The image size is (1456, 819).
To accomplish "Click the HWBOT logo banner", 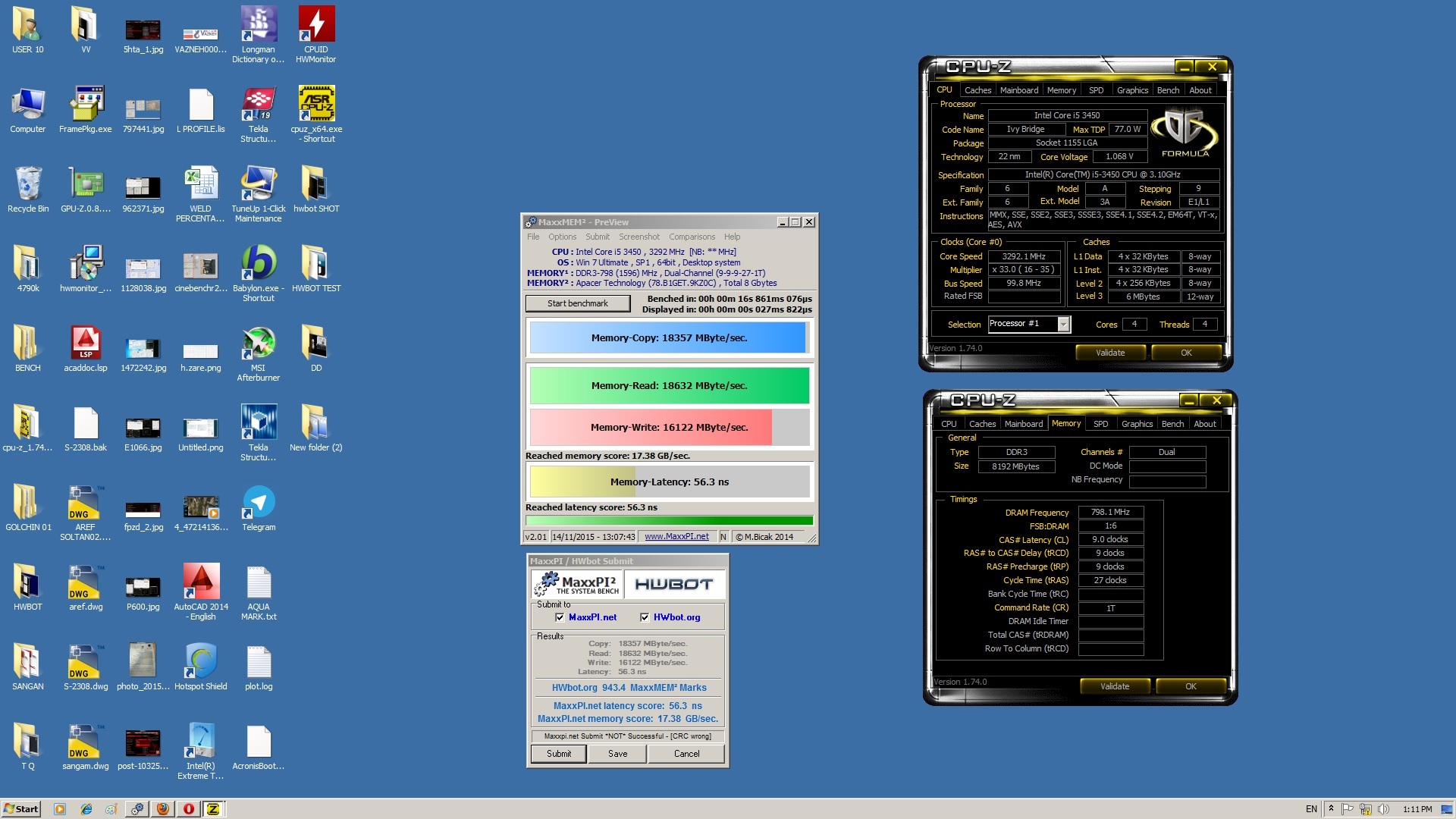I will point(673,584).
